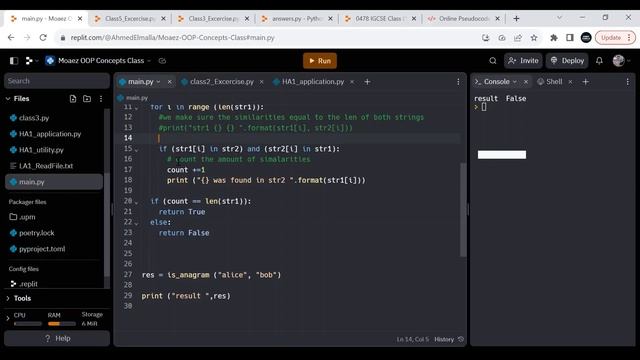Fold the for loop at line 11

coord(137,108)
